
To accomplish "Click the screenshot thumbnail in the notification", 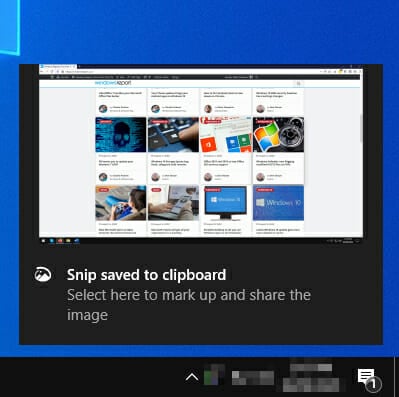I will [201, 155].
